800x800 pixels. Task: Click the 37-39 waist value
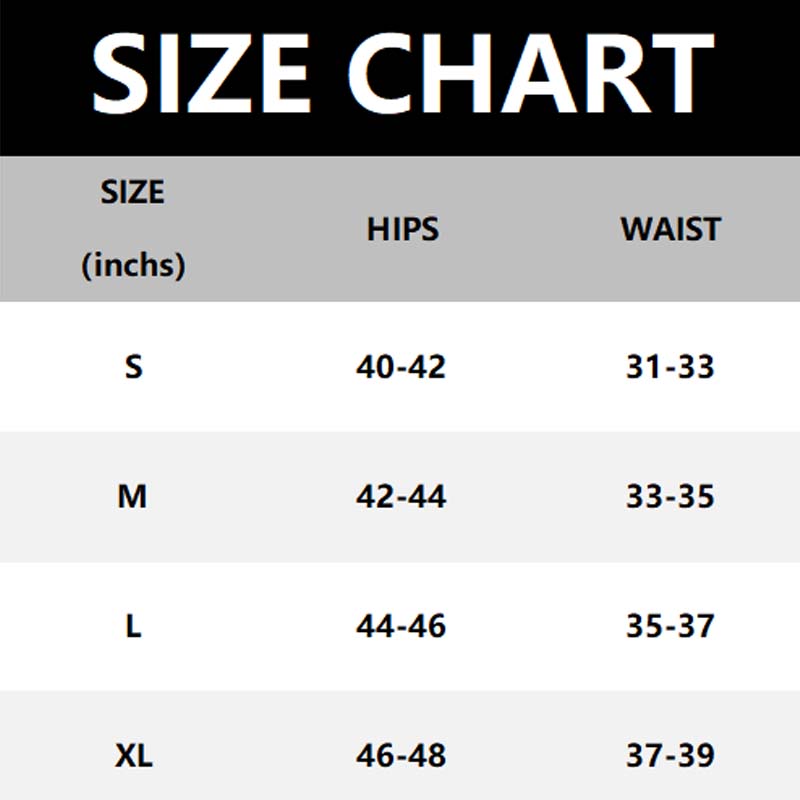tap(670, 755)
